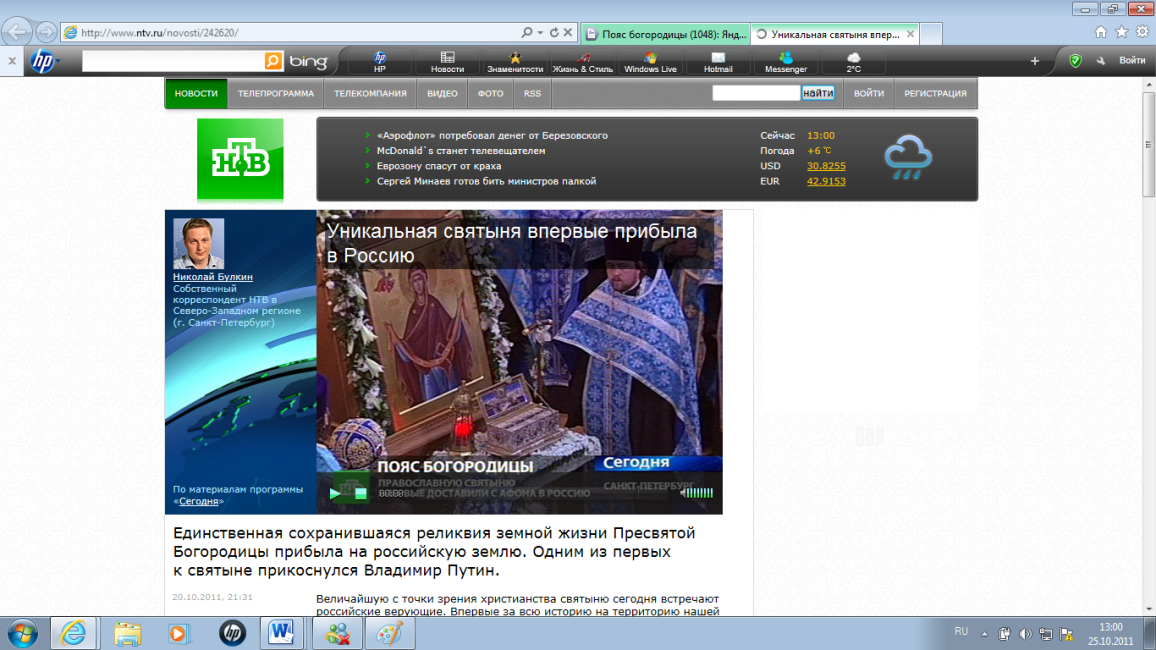
Task: Launch Messenger from the toolbar
Action: coord(786,62)
